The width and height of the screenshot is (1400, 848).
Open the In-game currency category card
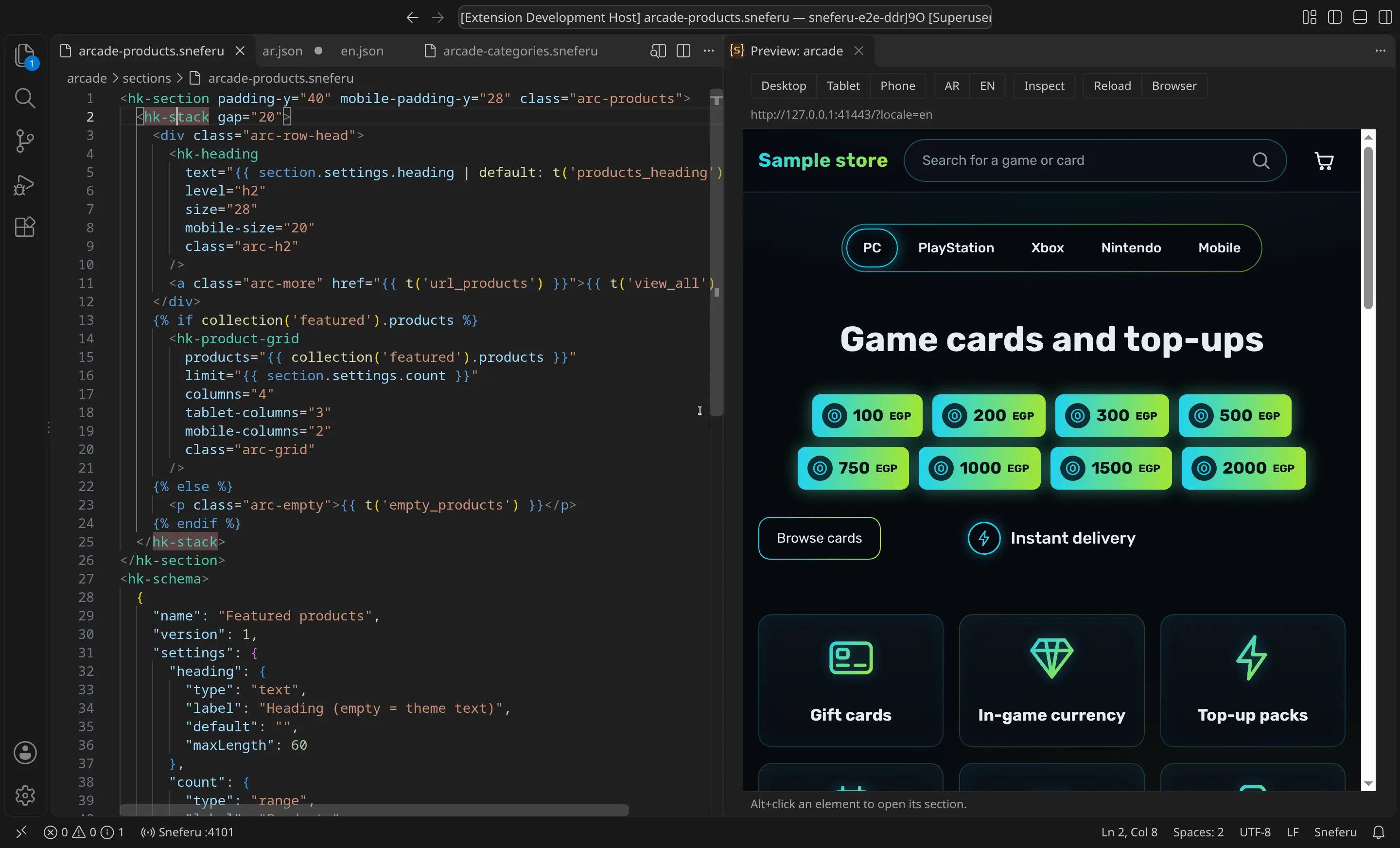click(x=1052, y=680)
